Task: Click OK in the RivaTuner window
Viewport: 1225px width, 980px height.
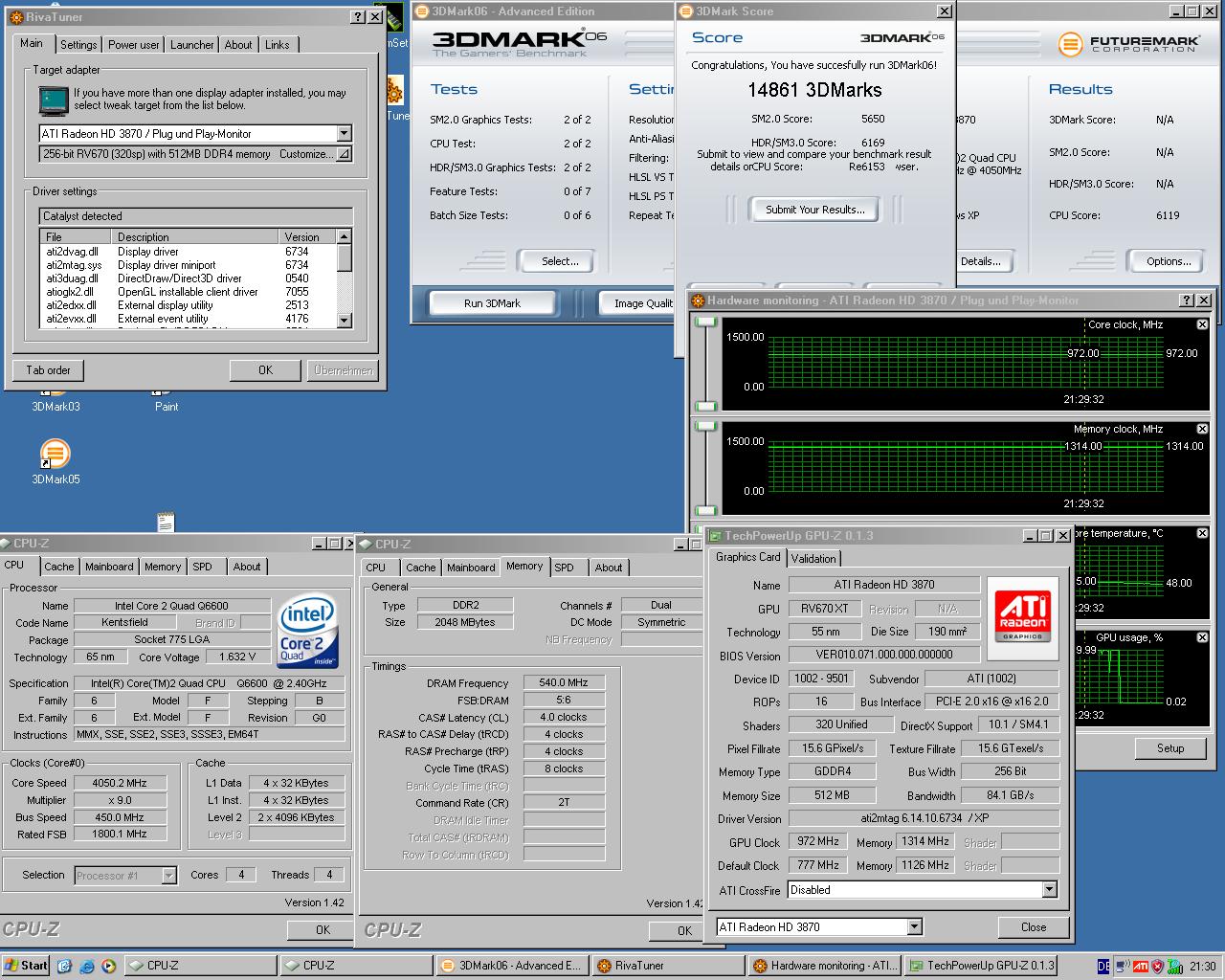Action: tap(265, 370)
